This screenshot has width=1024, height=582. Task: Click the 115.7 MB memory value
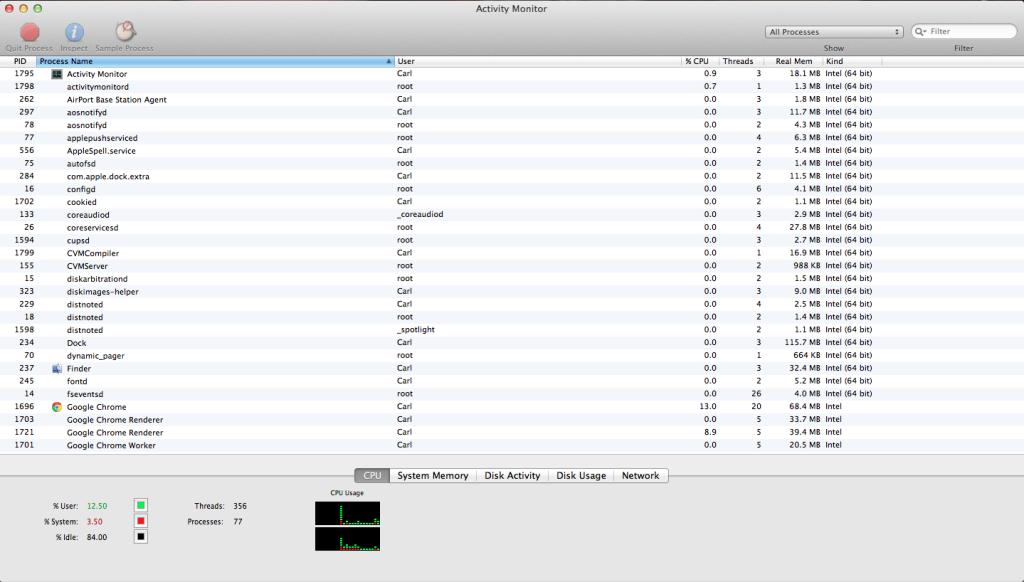pyautogui.click(x=802, y=342)
